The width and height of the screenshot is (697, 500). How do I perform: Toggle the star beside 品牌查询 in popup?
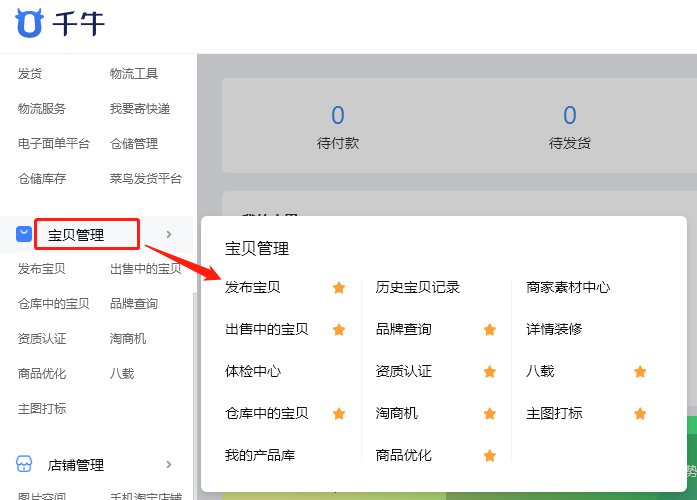coord(490,329)
